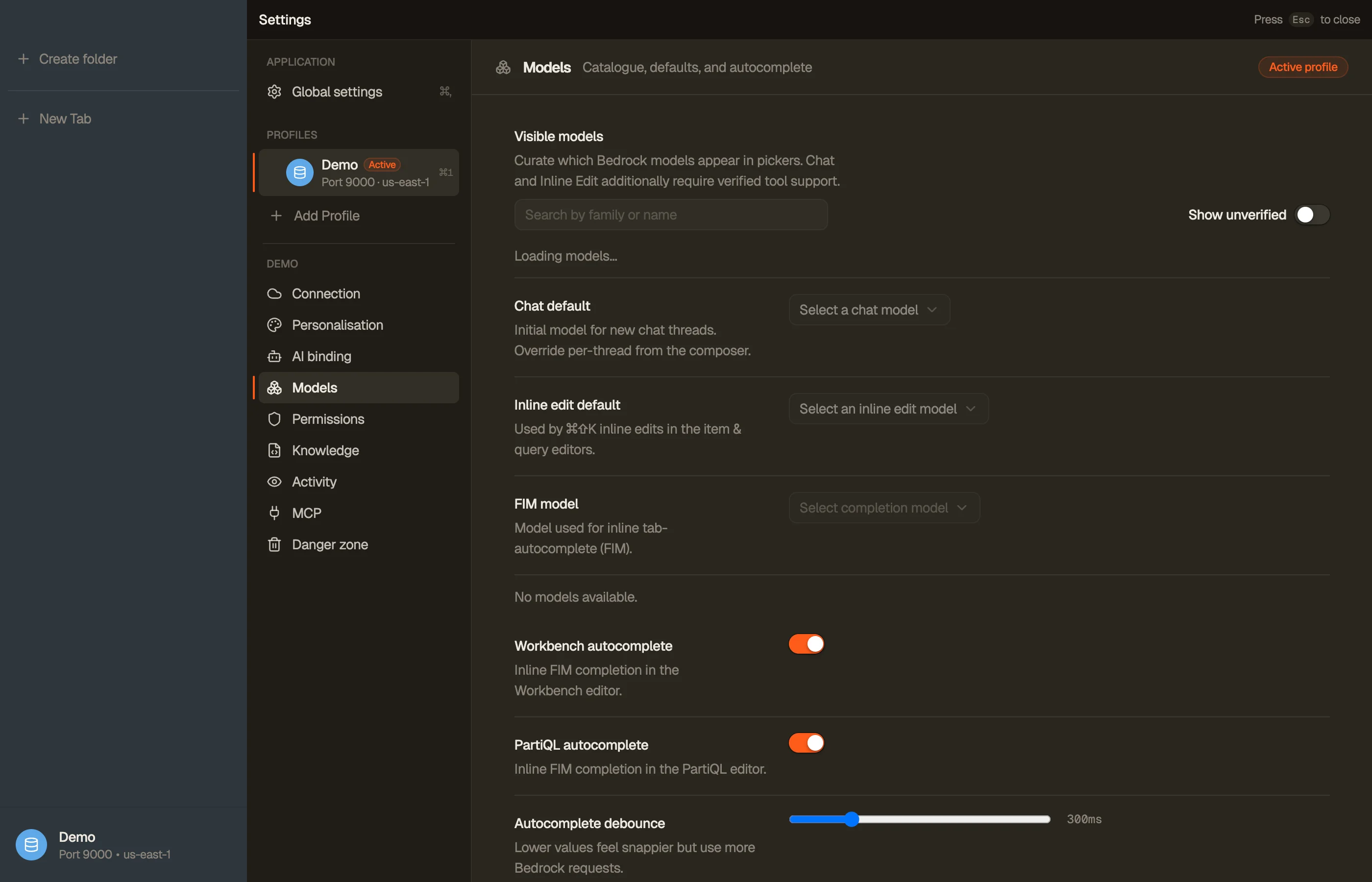Image resolution: width=1372 pixels, height=882 pixels.
Task: Disable the PartiQL autocomplete toggle
Action: pos(806,743)
